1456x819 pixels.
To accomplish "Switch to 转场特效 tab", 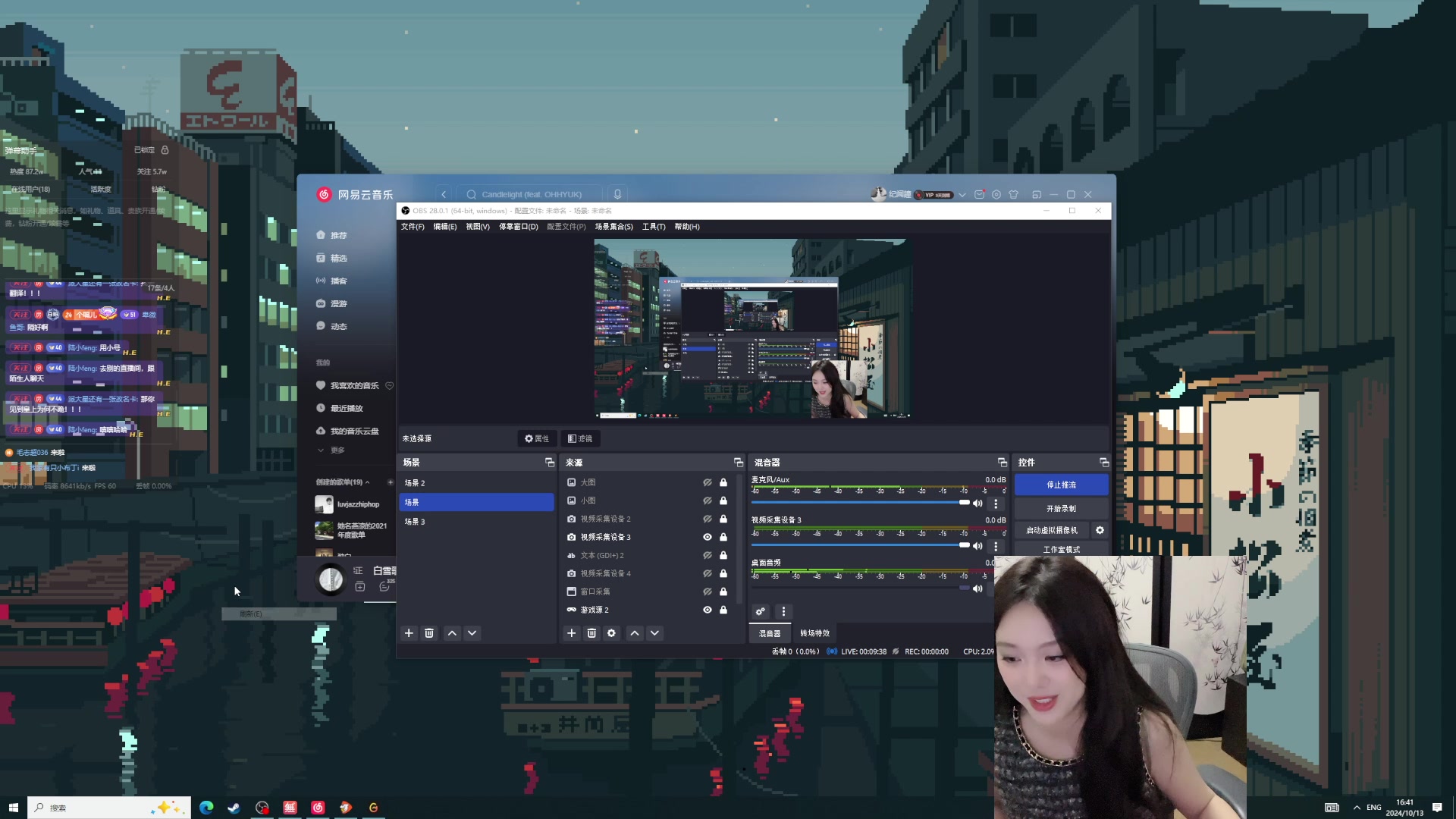I will tap(815, 633).
